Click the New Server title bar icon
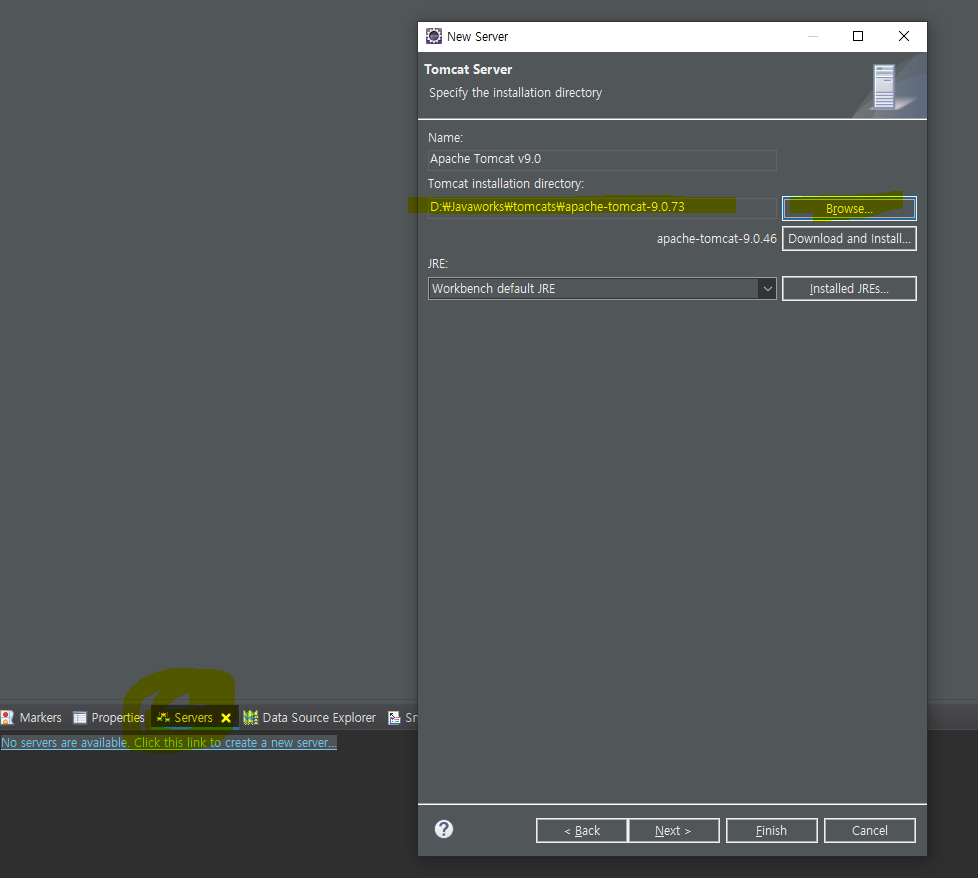Viewport: 978px width, 878px height. [x=433, y=36]
